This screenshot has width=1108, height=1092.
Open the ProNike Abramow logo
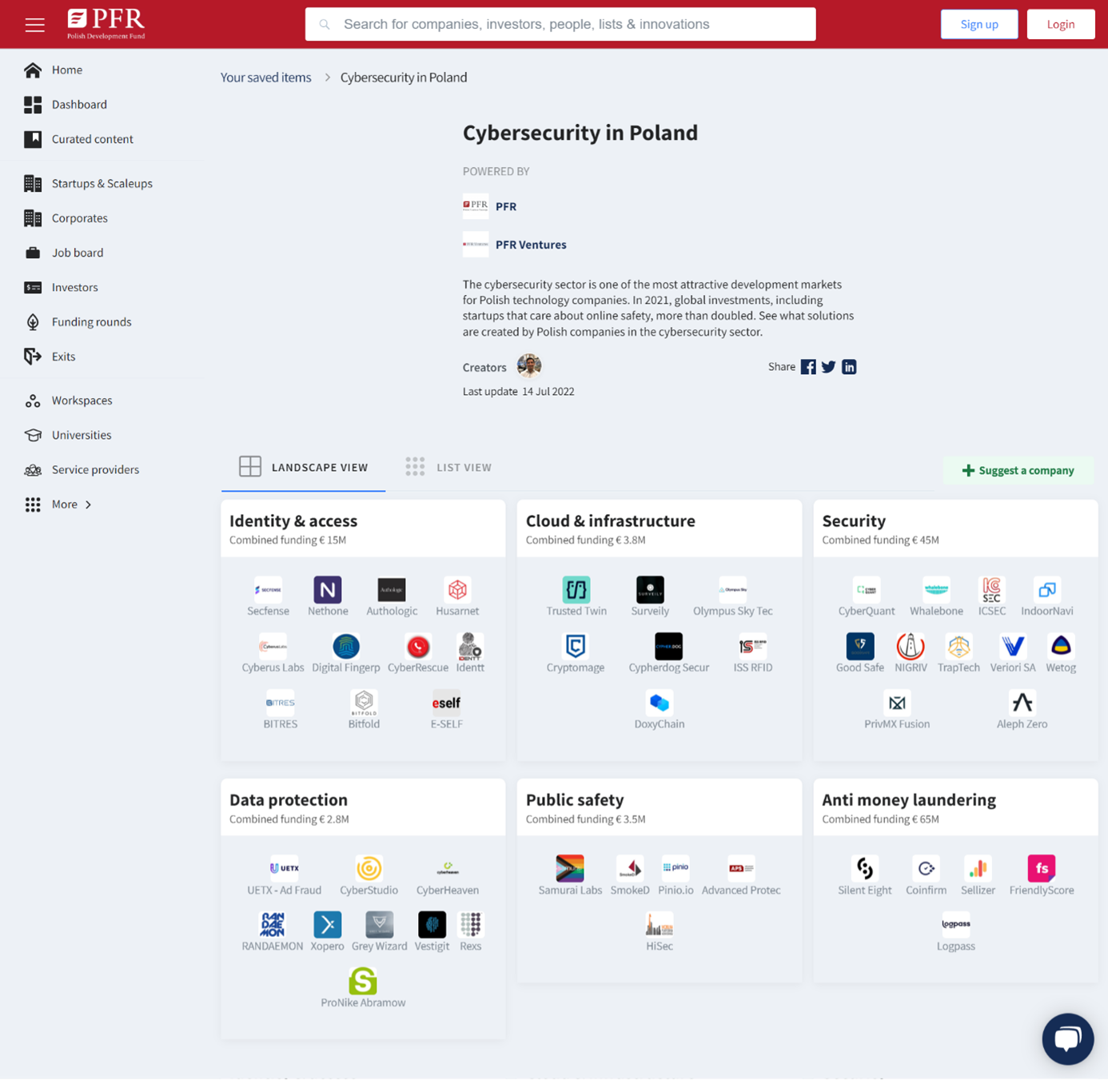coord(363,982)
